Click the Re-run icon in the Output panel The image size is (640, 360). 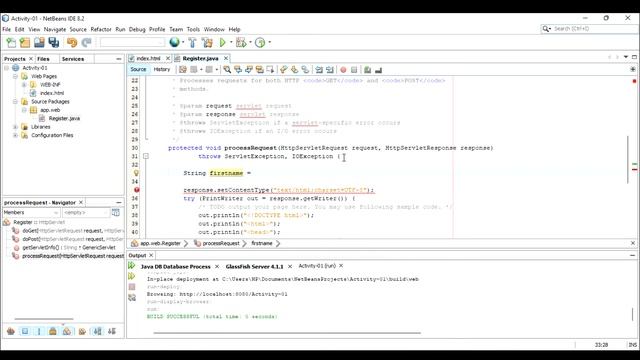131,266
